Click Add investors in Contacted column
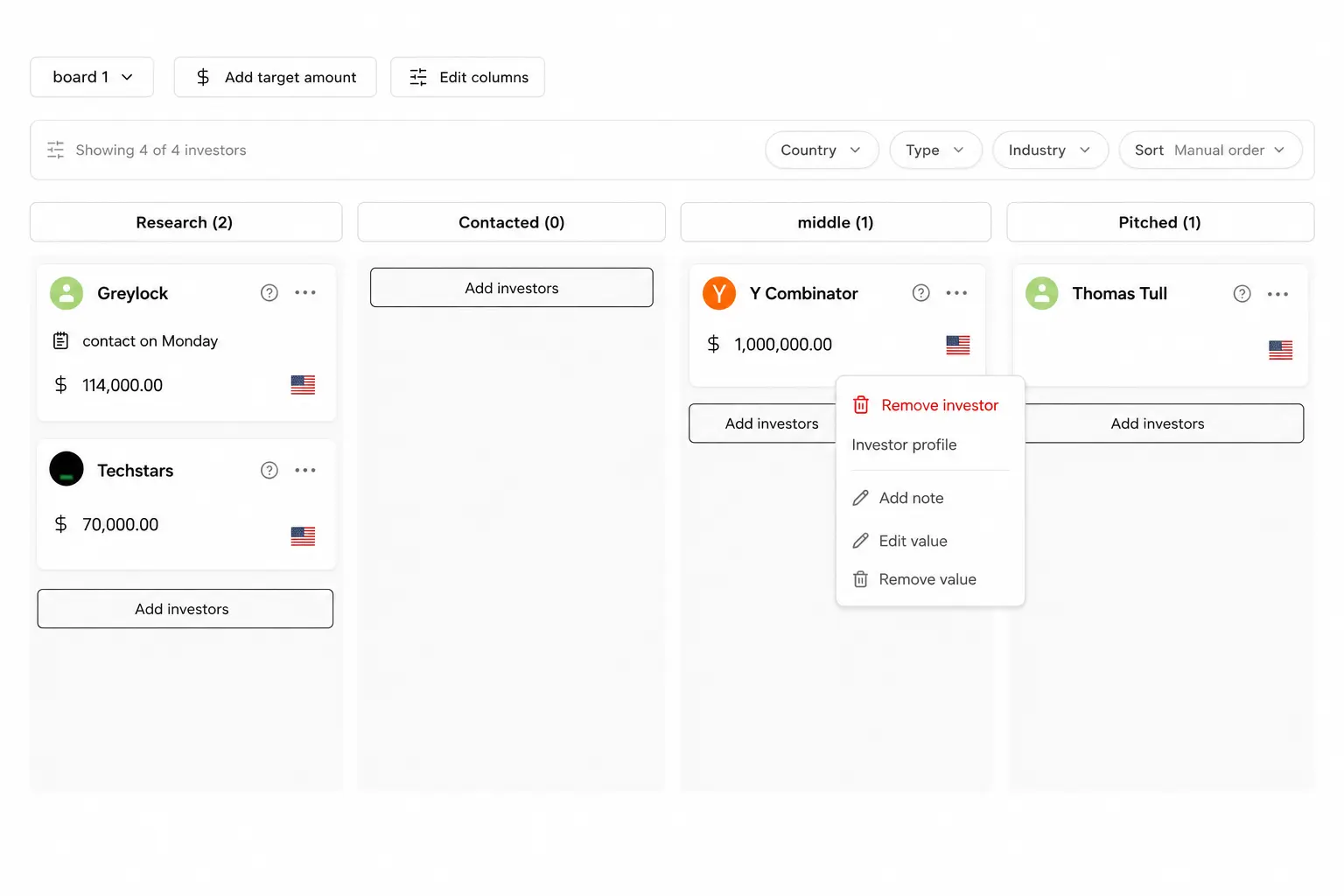Image resolution: width=1344 pixels, height=896 pixels. 512,288
